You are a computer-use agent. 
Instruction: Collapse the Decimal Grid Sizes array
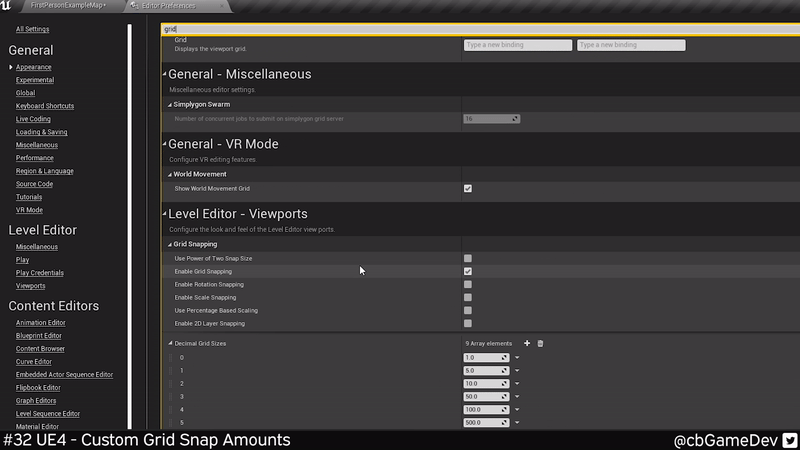[169, 343]
